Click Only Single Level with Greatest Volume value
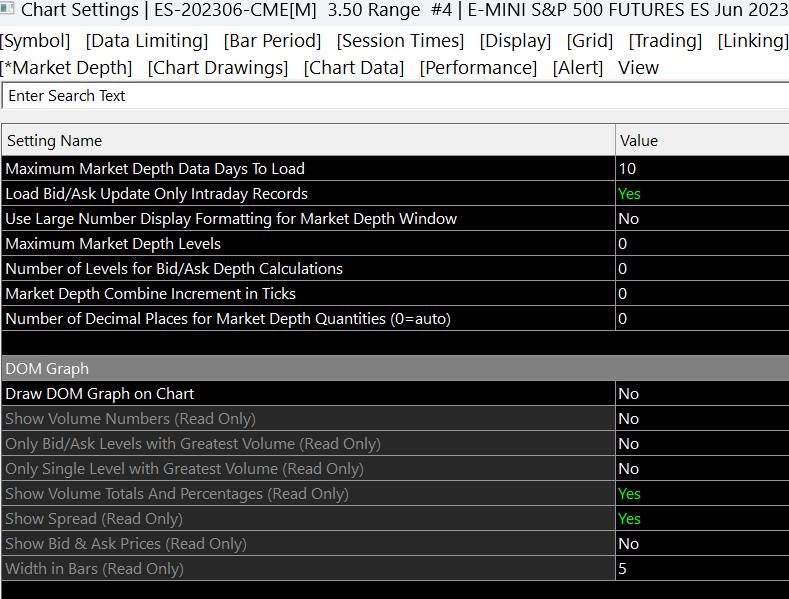789x599 pixels. click(702, 469)
